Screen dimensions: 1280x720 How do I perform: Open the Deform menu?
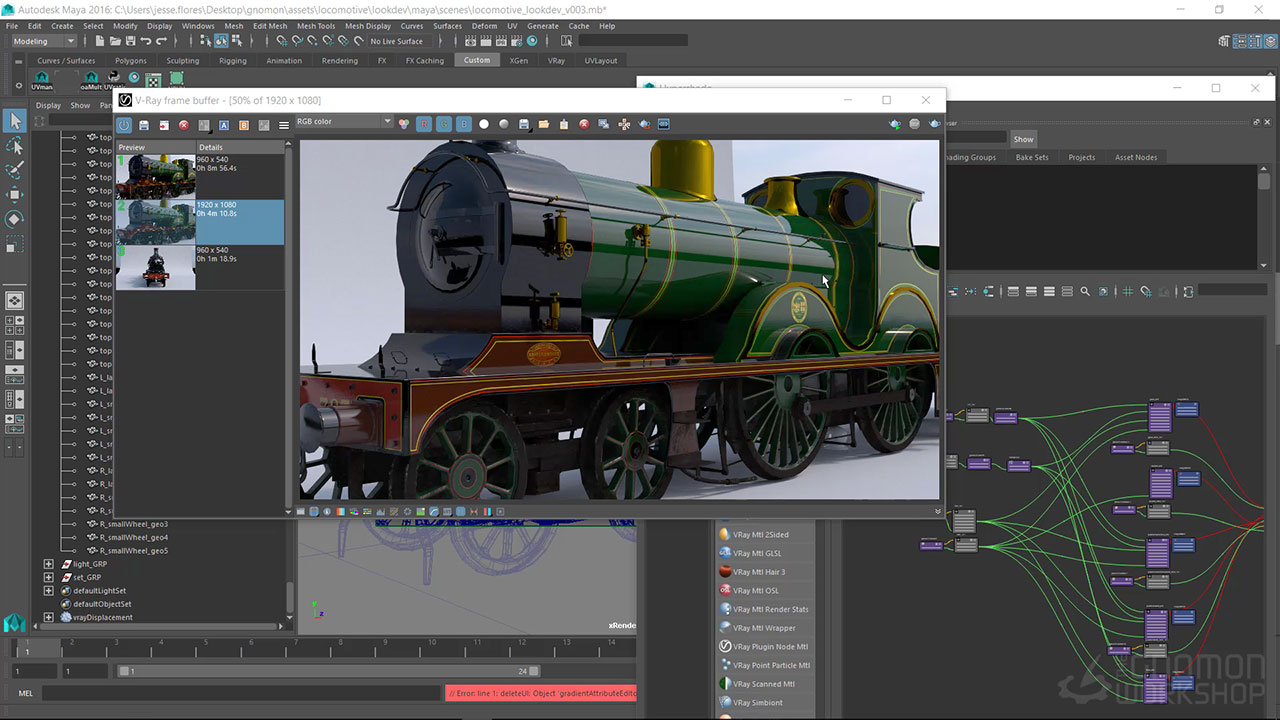pos(484,26)
